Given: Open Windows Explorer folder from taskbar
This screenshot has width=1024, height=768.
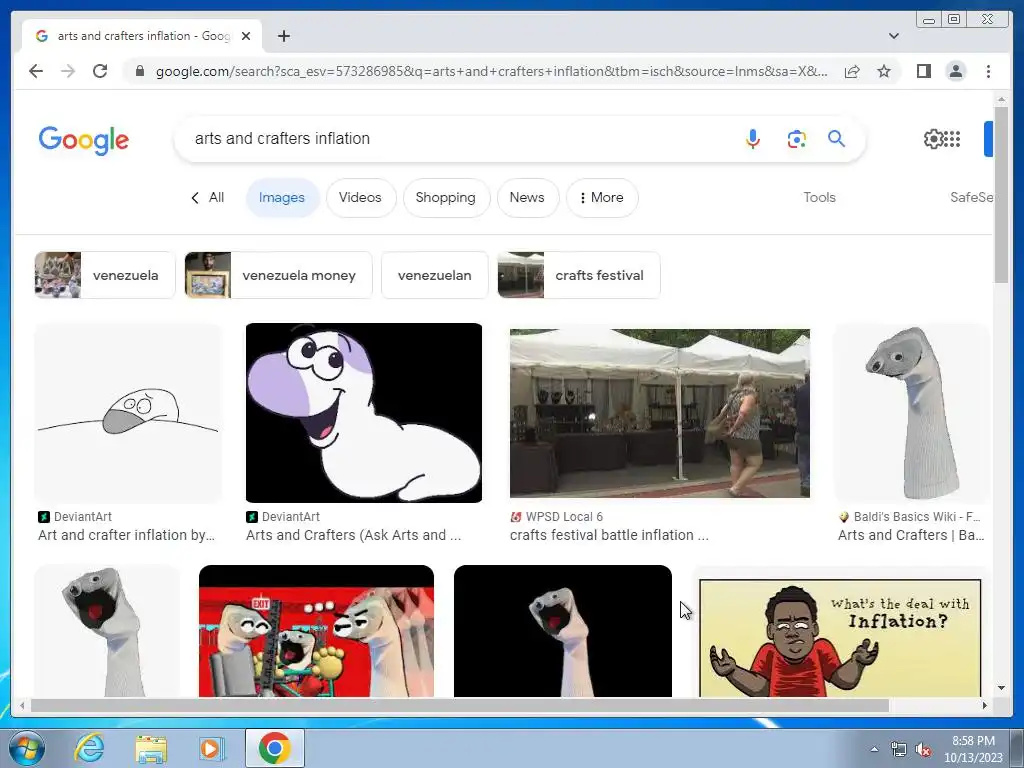Looking at the screenshot, I should [x=151, y=748].
